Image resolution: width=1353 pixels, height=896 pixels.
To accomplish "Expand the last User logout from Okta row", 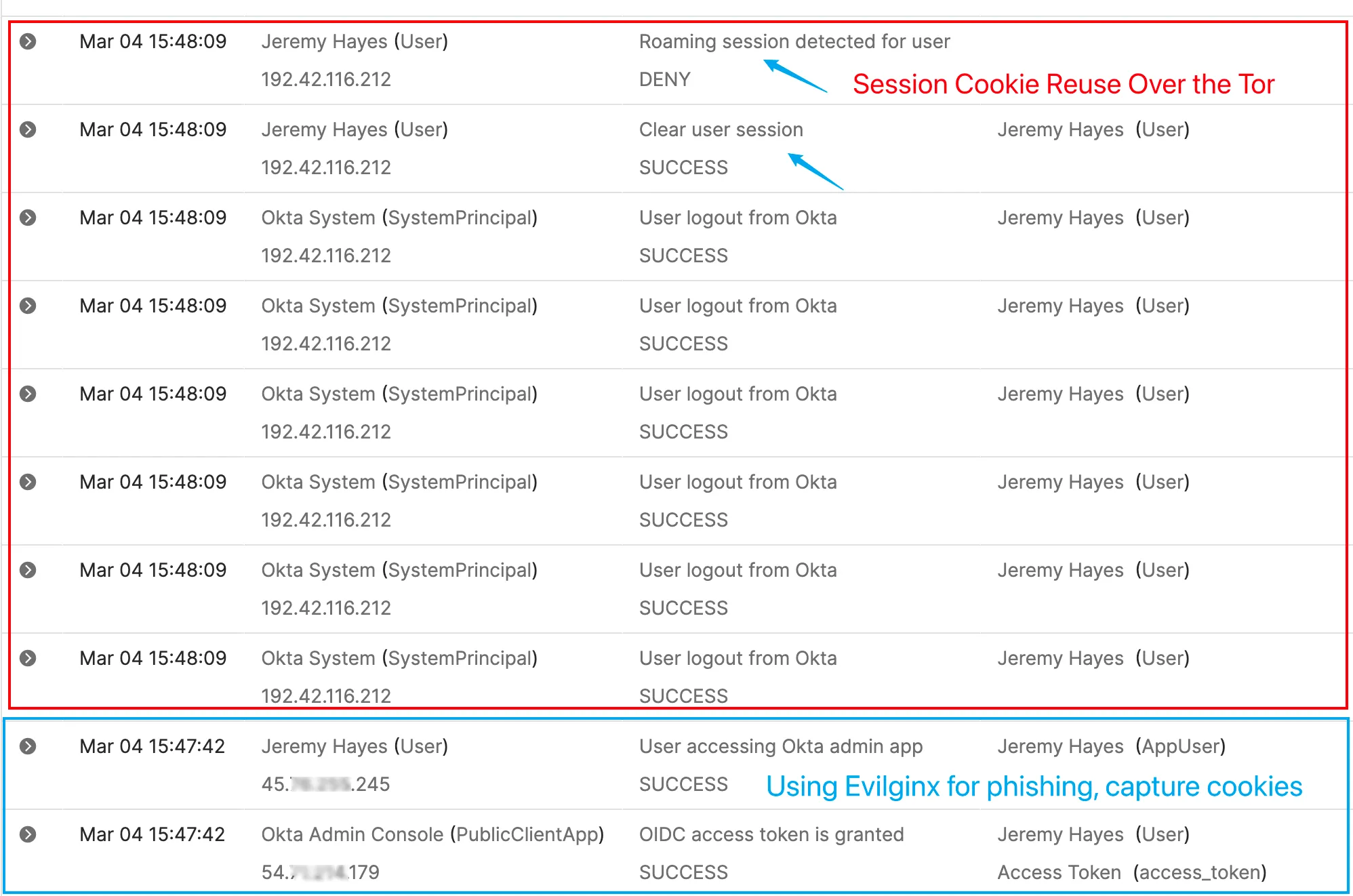I will coord(28,658).
